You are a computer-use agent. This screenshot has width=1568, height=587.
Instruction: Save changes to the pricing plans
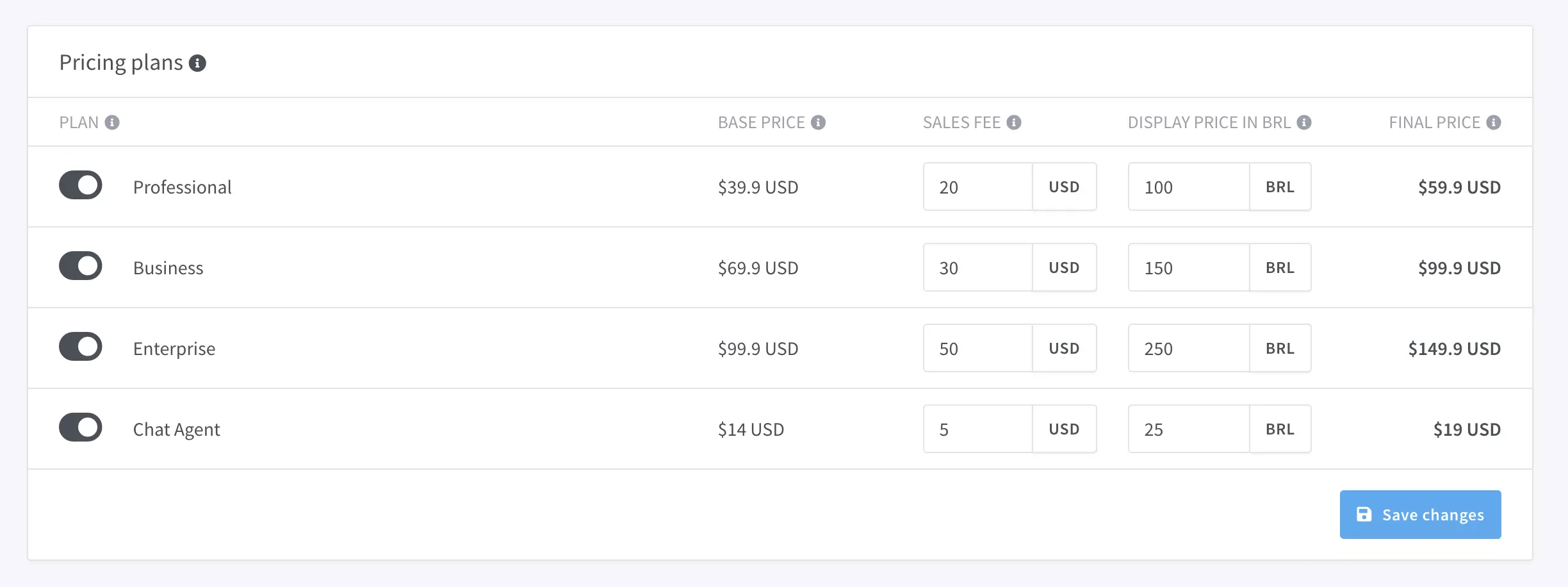(1420, 515)
